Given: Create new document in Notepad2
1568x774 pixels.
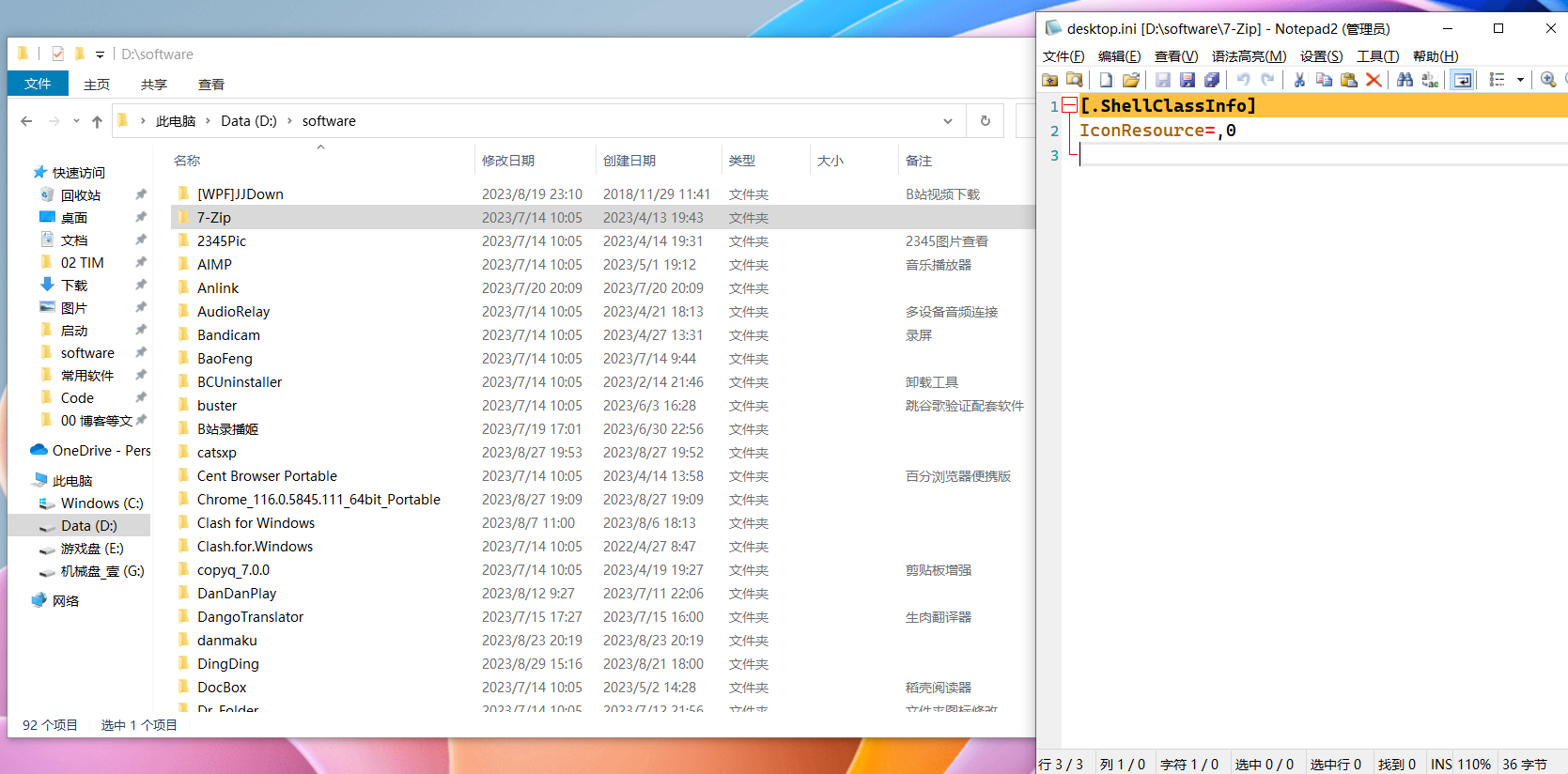Looking at the screenshot, I should pos(1106,81).
